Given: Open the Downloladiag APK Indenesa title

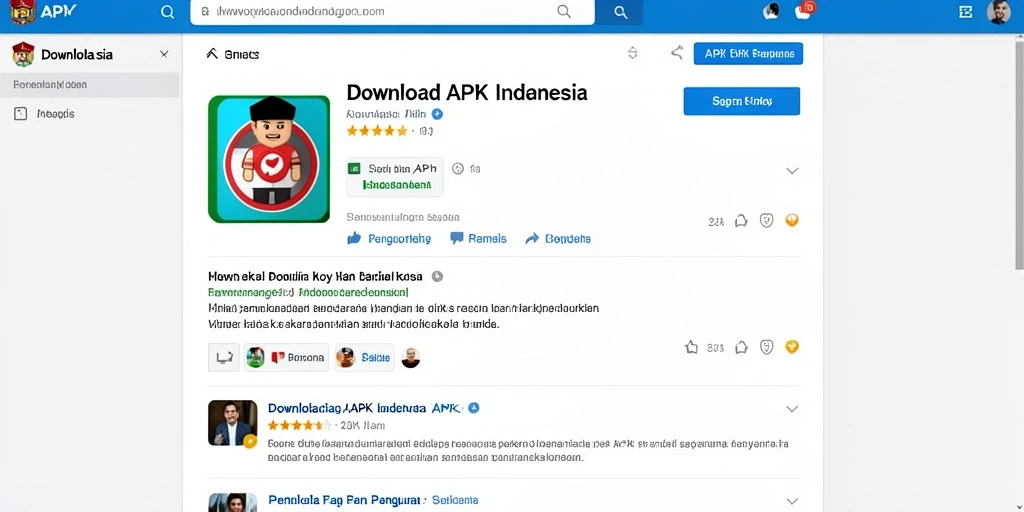Looking at the screenshot, I should pos(365,408).
